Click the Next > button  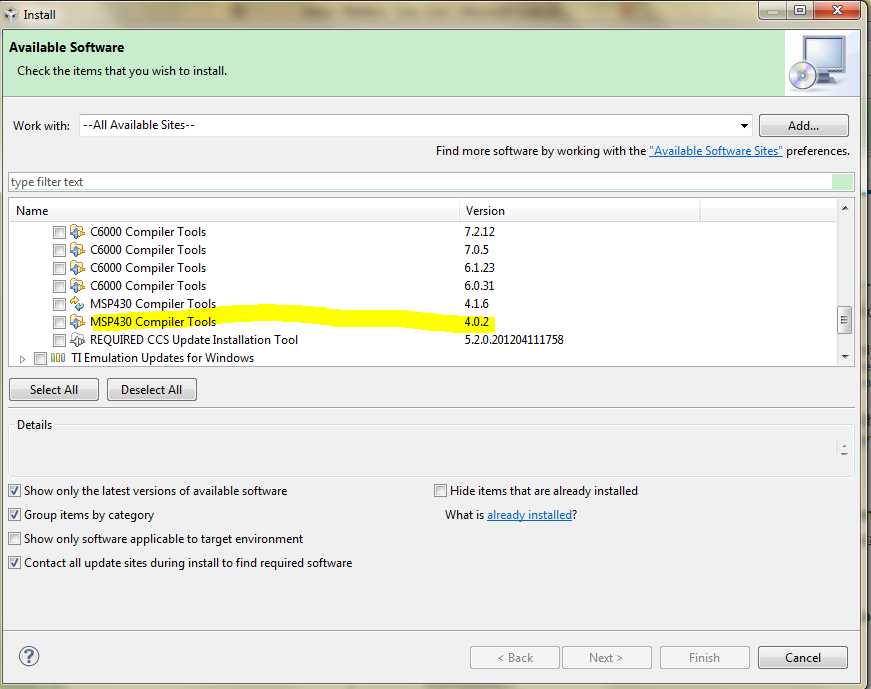pyautogui.click(x=607, y=657)
